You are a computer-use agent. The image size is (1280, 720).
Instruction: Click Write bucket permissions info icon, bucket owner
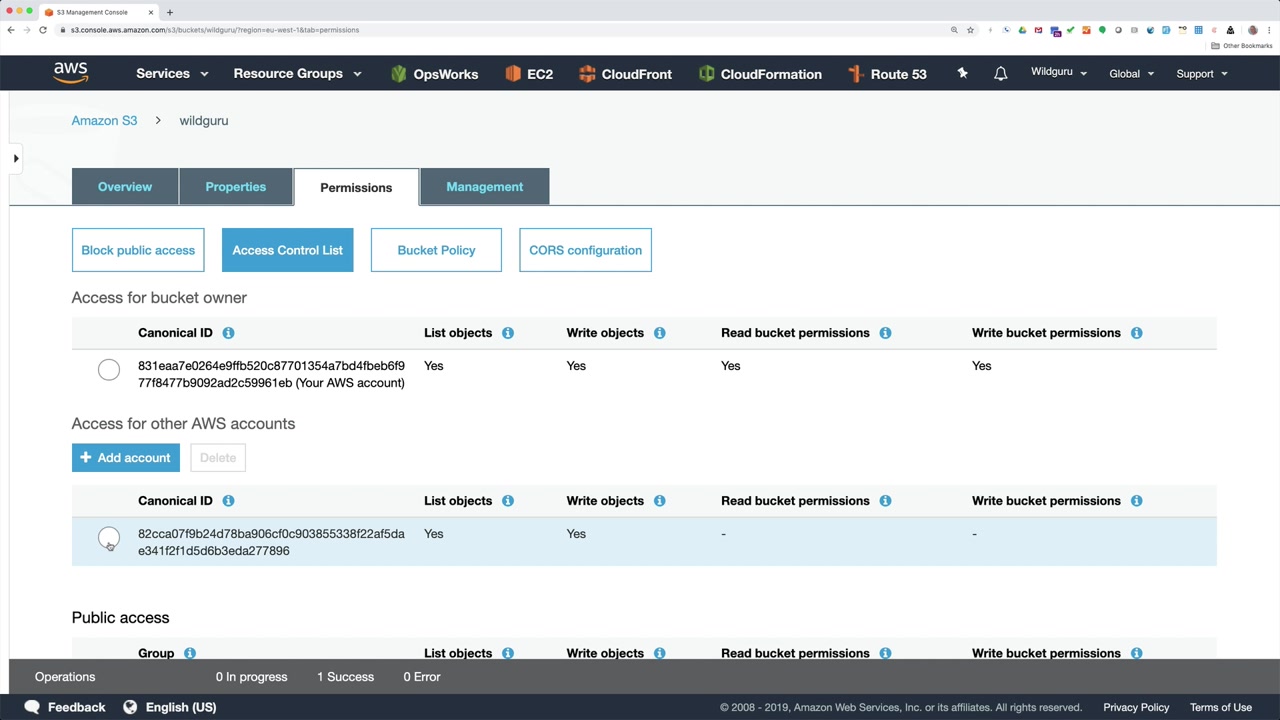tap(1136, 333)
